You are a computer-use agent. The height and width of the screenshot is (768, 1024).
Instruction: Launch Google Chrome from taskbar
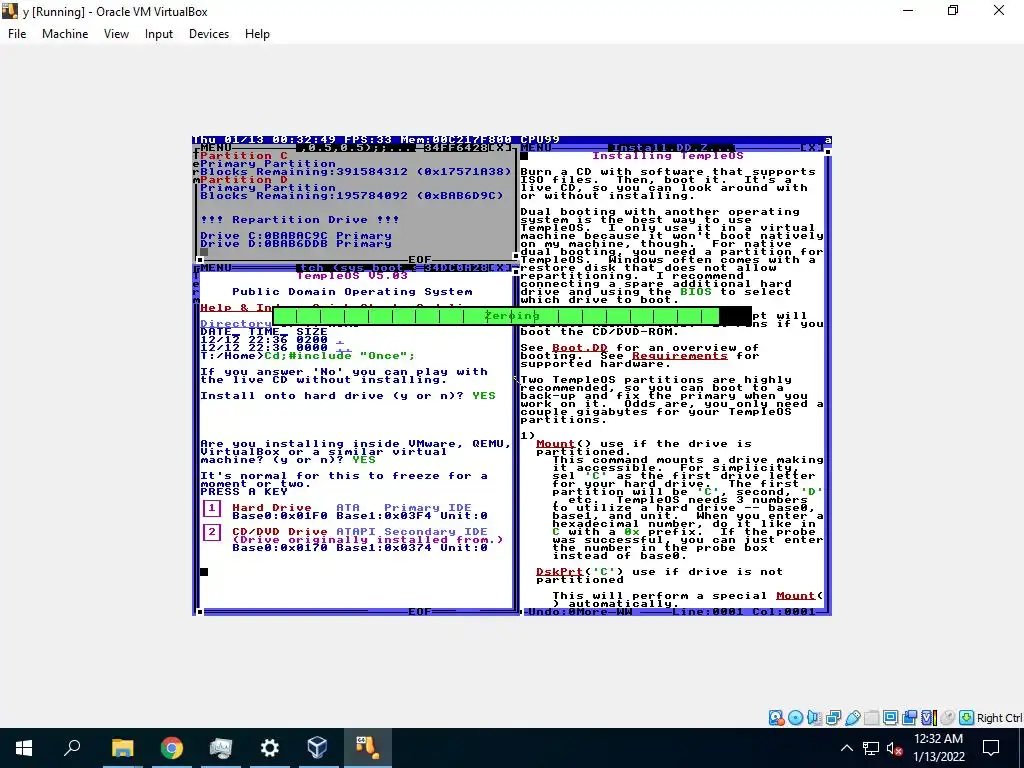tap(172, 748)
